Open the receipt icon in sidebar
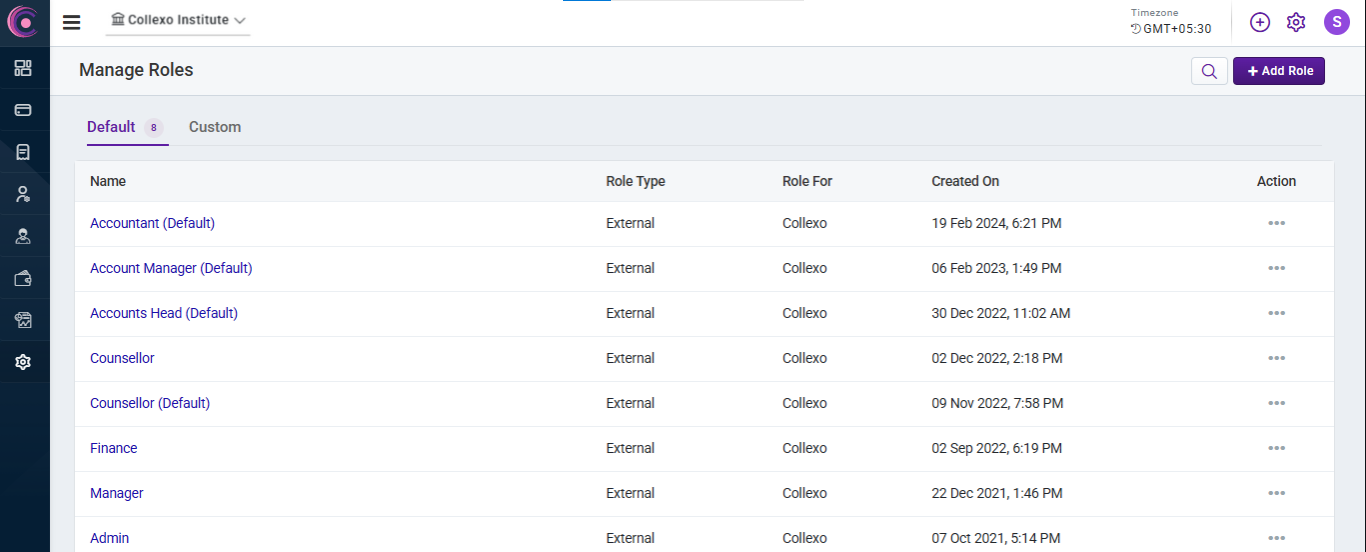 [x=23, y=152]
